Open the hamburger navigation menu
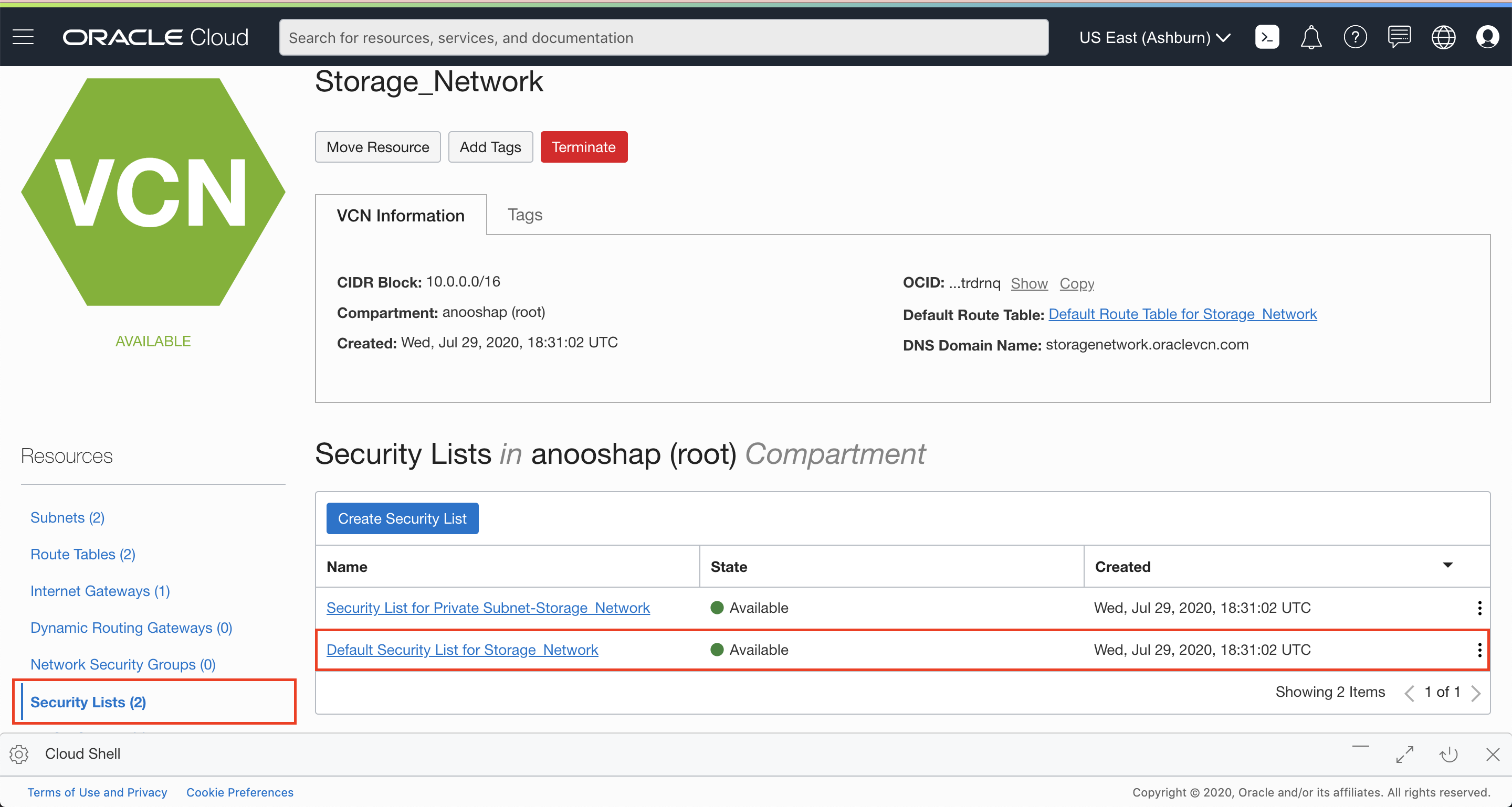 coord(23,37)
